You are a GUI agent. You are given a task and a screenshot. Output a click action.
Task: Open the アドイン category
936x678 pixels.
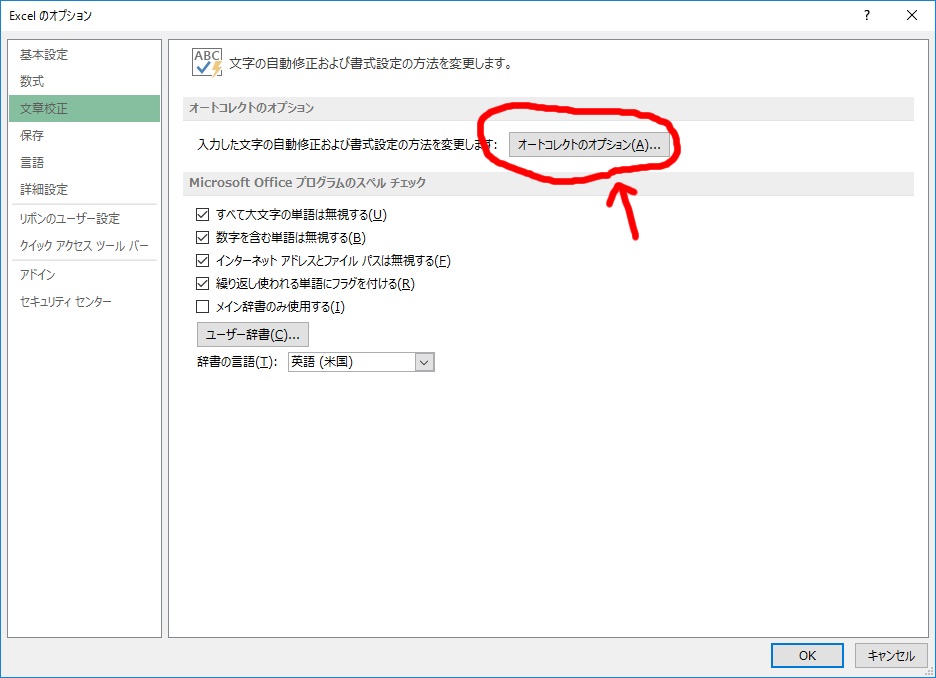(84, 275)
